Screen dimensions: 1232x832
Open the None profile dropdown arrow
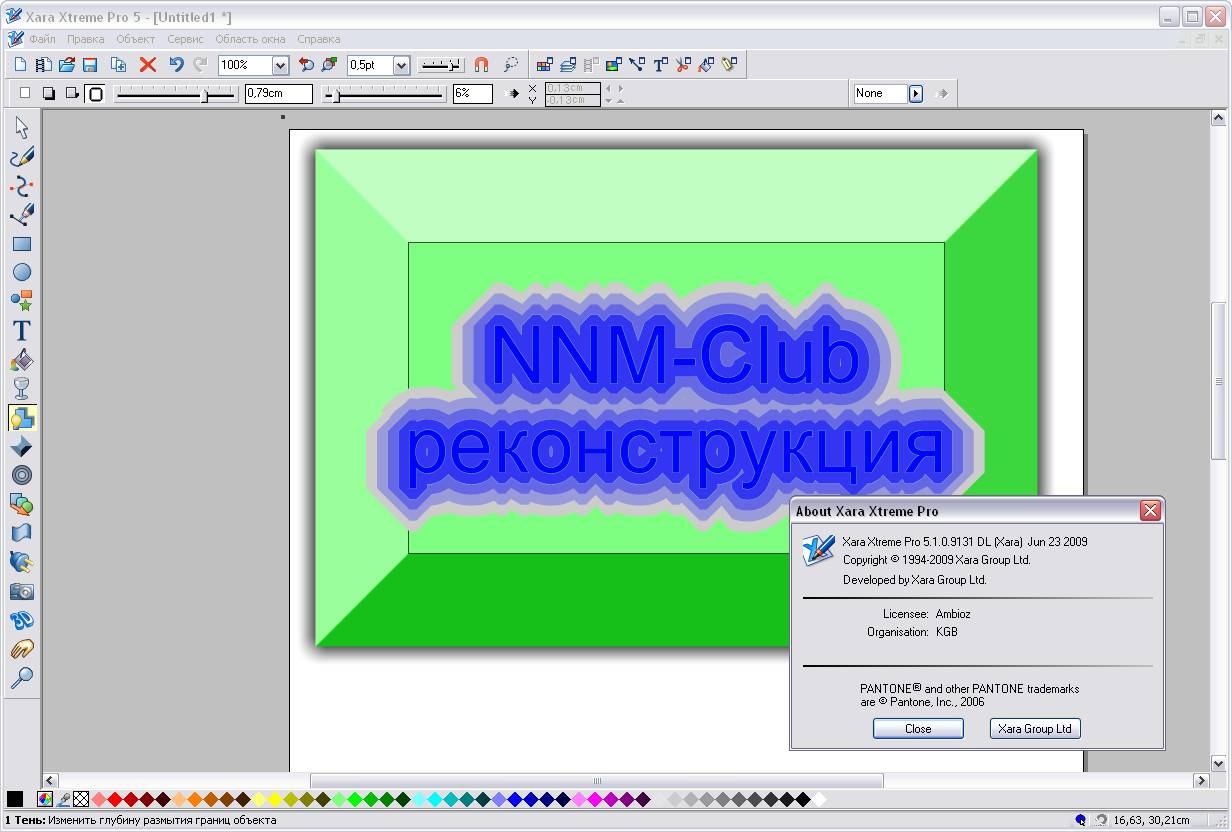coord(915,93)
